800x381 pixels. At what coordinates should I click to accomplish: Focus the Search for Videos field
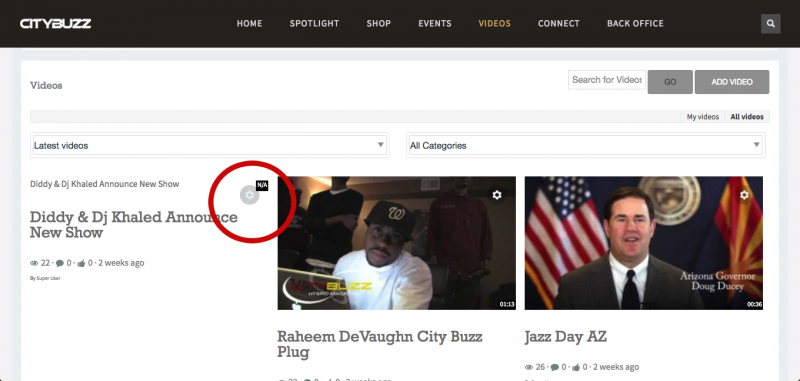[x=607, y=80]
